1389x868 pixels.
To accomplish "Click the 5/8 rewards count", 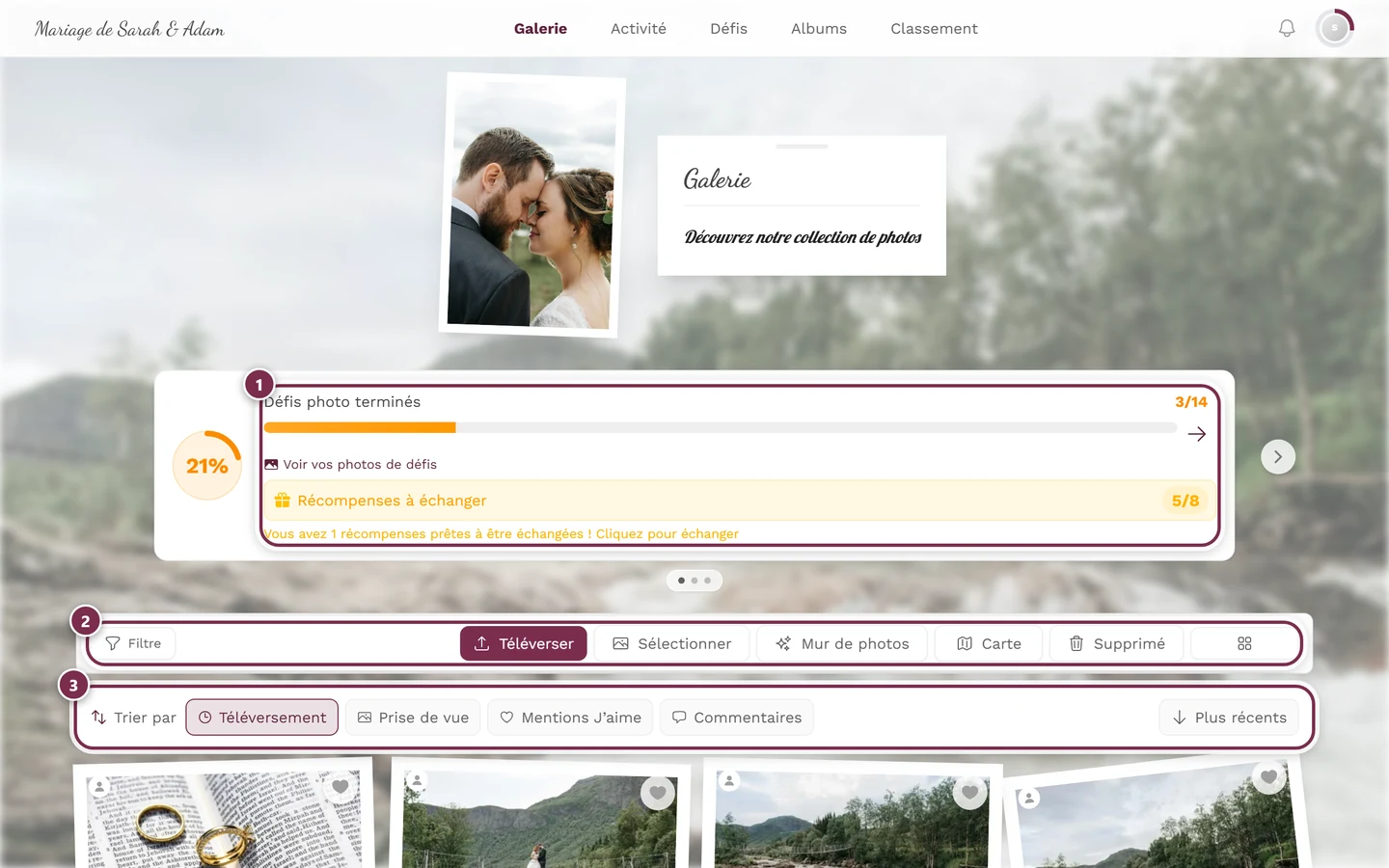I will coord(1185,501).
